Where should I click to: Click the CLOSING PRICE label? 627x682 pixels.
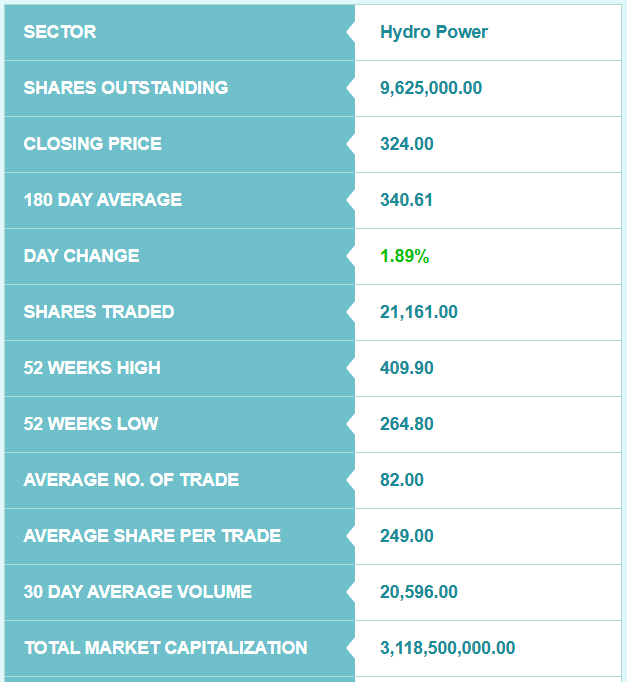click(93, 144)
